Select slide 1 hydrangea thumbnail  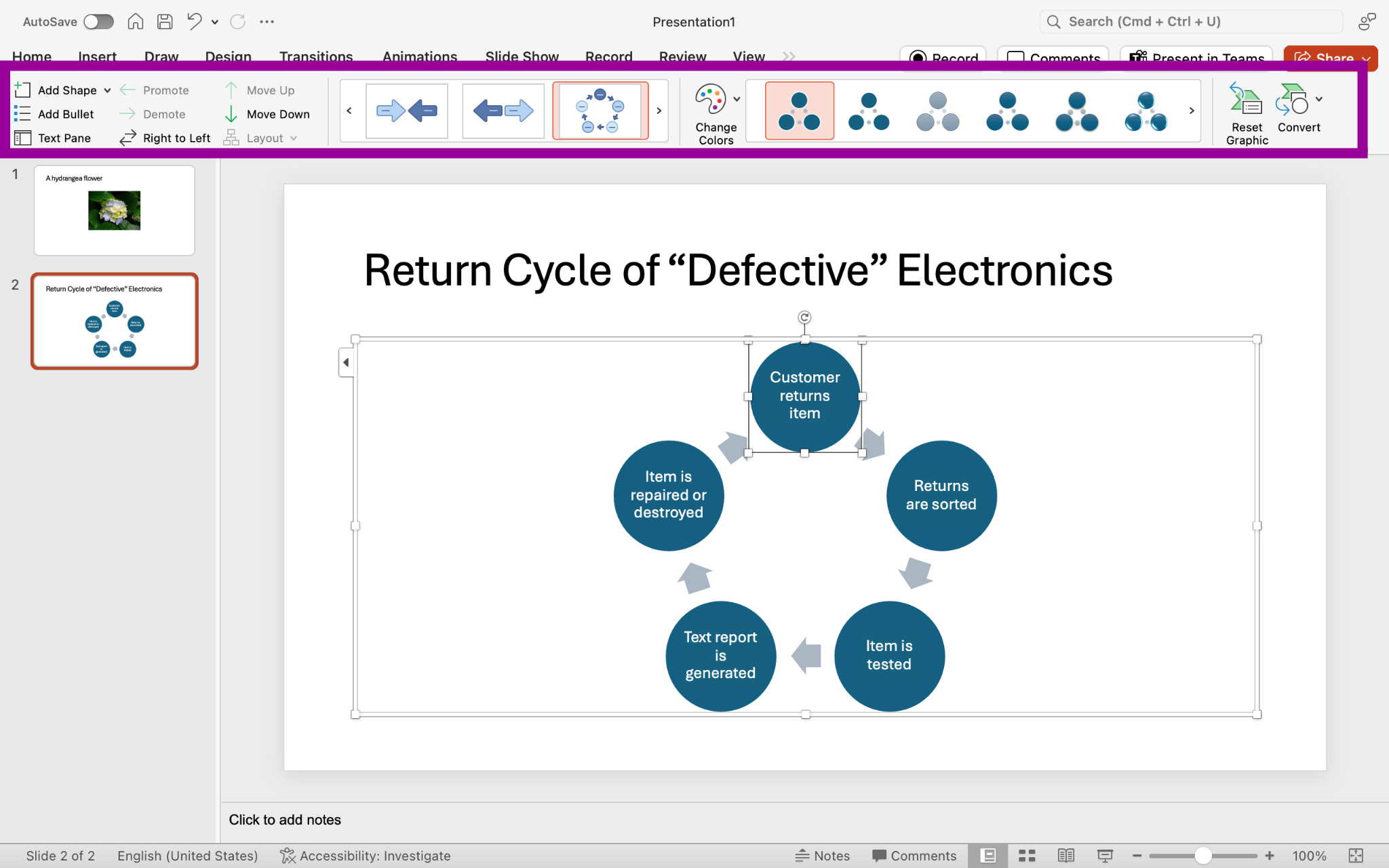click(115, 210)
